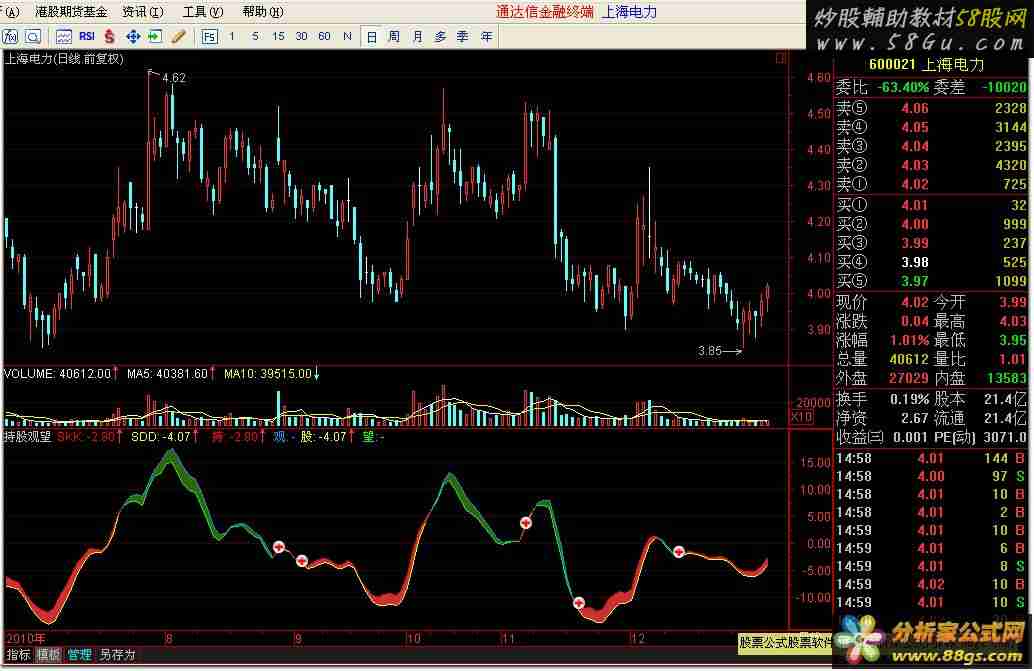Click the 管理 tab at bottom

tap(79, 655)
